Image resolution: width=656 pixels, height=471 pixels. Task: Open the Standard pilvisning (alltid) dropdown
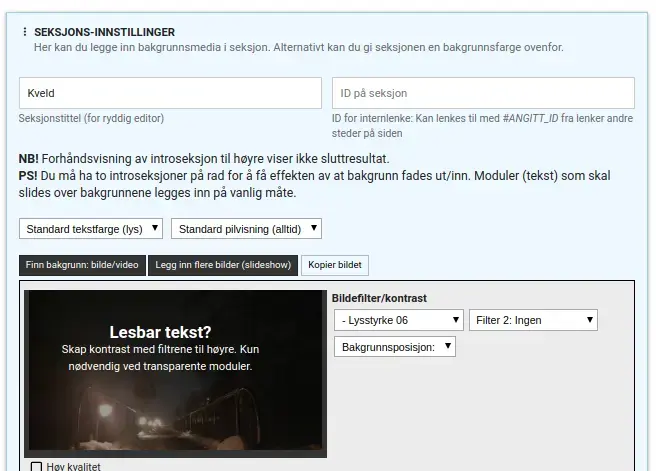coord(246,229)
